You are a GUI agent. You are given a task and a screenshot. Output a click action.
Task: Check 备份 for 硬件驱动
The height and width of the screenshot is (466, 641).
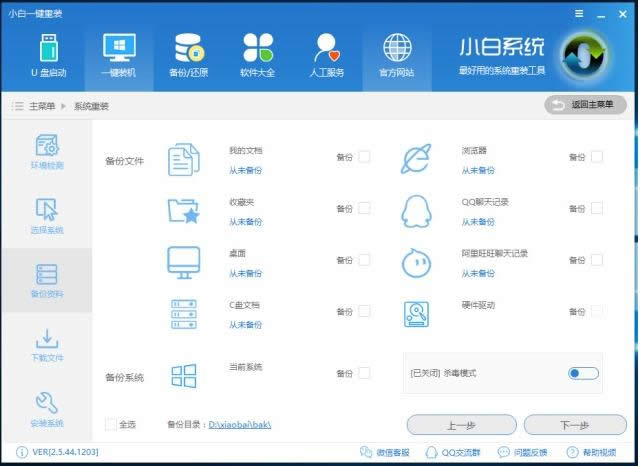pos(597,311)
